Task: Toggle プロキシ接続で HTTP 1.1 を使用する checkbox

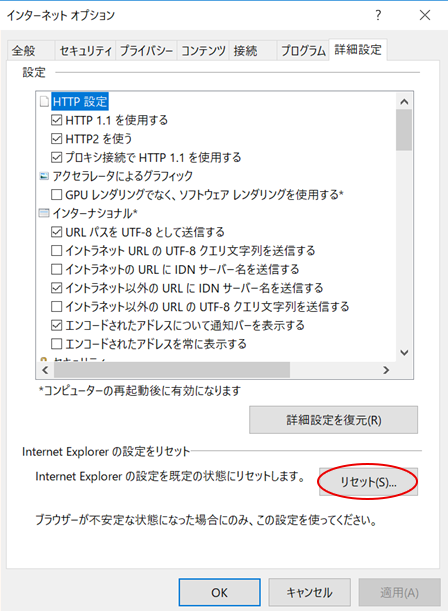Action: (56, 157)
